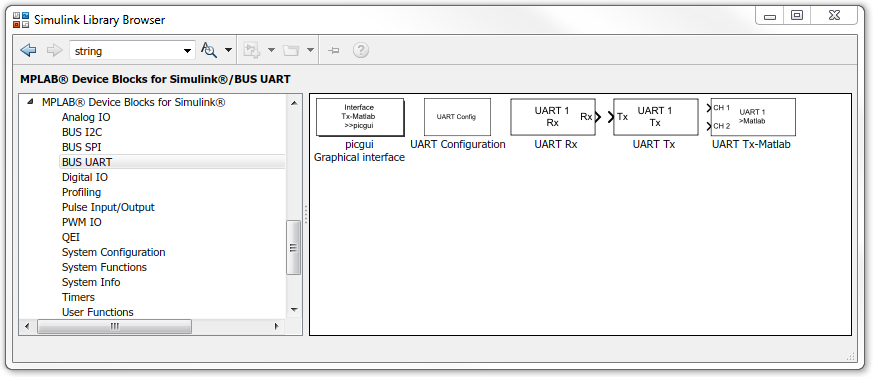The height and width of the screenshot is (377, 873).
Task: Select System Info library
Action: (91, 282)
